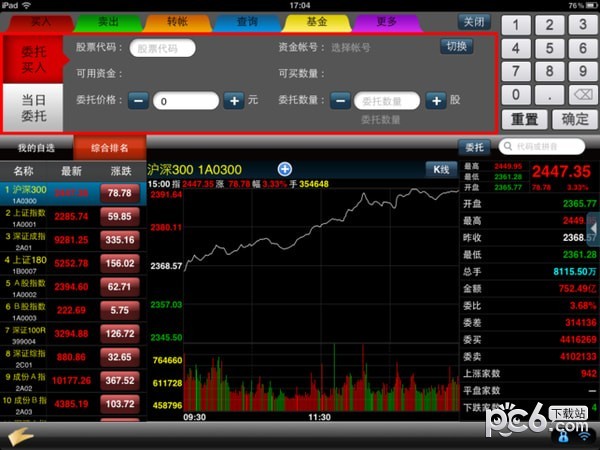The image size is (600, 450).
Task: Add 沪深300 with the blue plus icon
Action: [x=285, y=169]
